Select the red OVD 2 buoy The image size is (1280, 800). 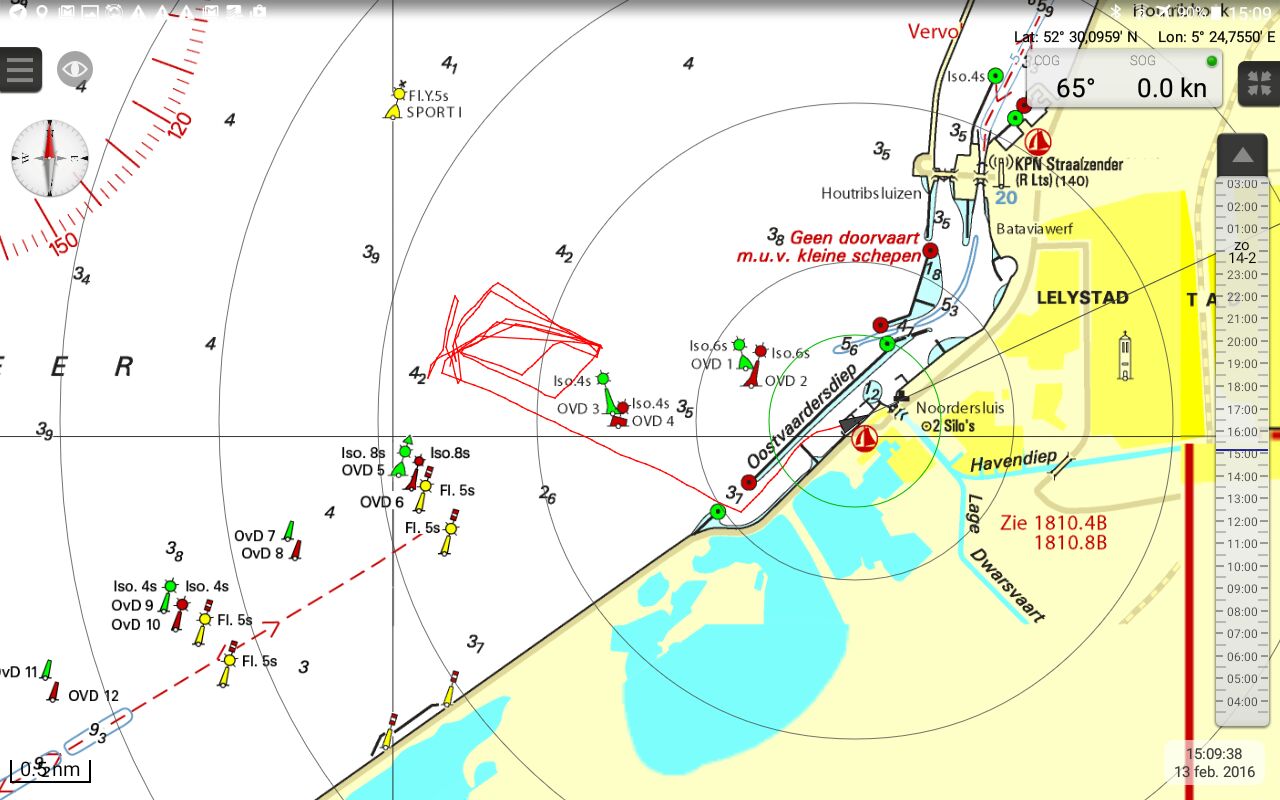(756, 365)
